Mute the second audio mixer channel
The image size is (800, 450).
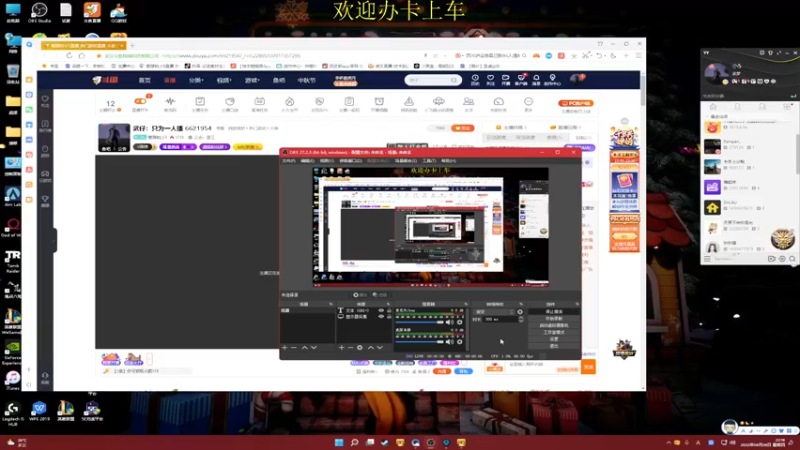(x=449, y=342)
